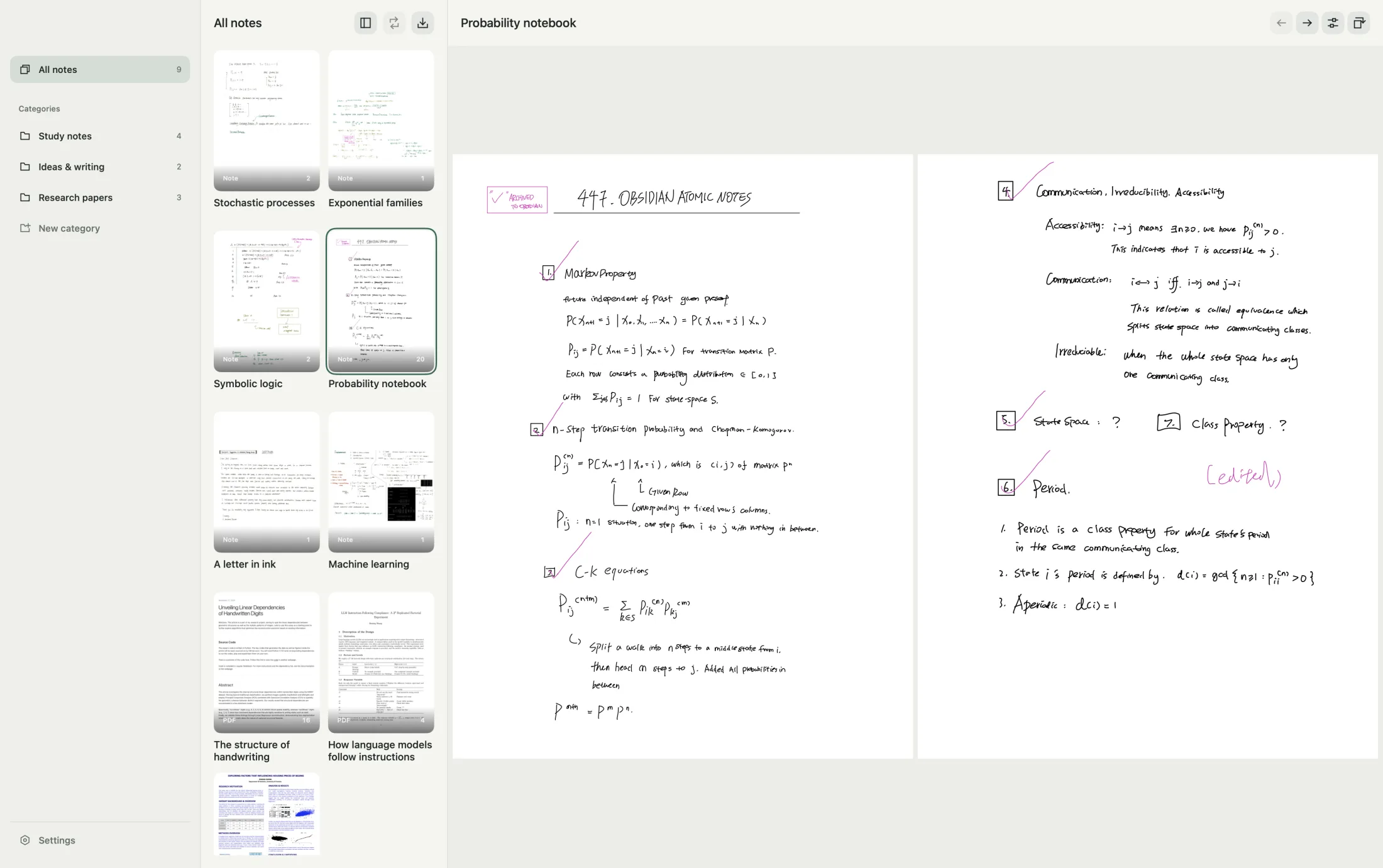Open the housing prices poster thumbnail at bottom
1383x868 pixels.
pyautogui.click(x=267, y=814)
